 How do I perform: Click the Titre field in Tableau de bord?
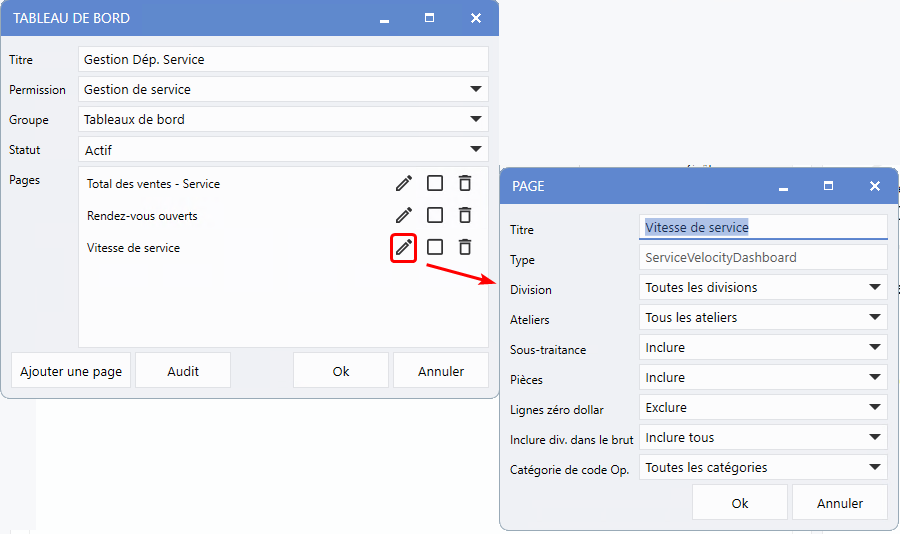[x=283, y=59]
